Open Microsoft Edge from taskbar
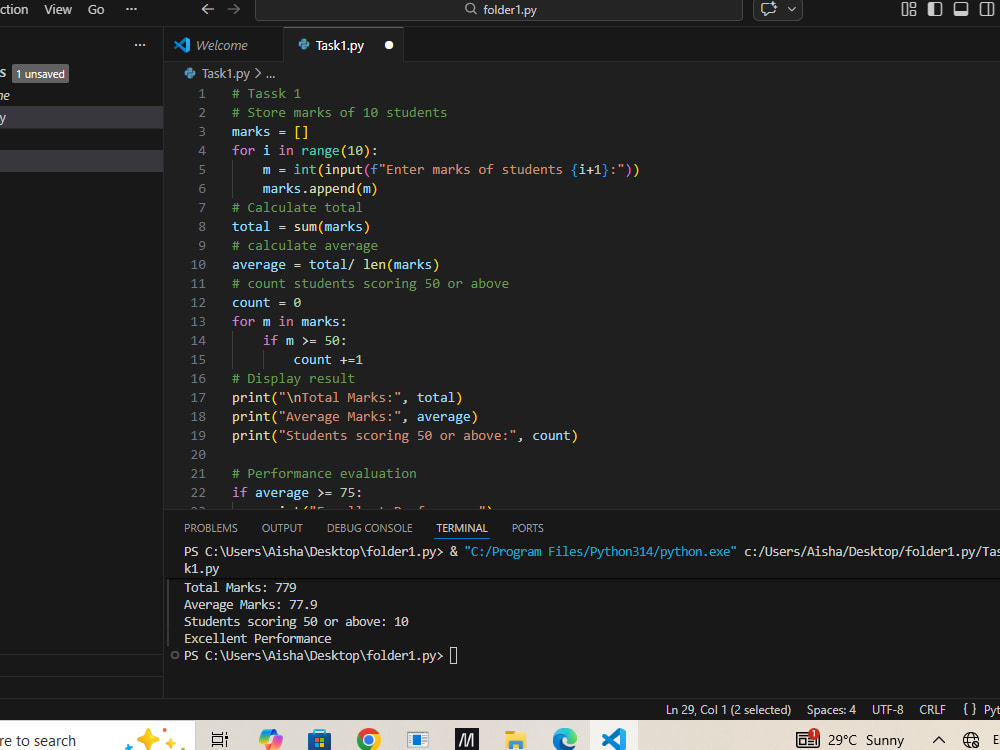 click(x=564, y=740)
